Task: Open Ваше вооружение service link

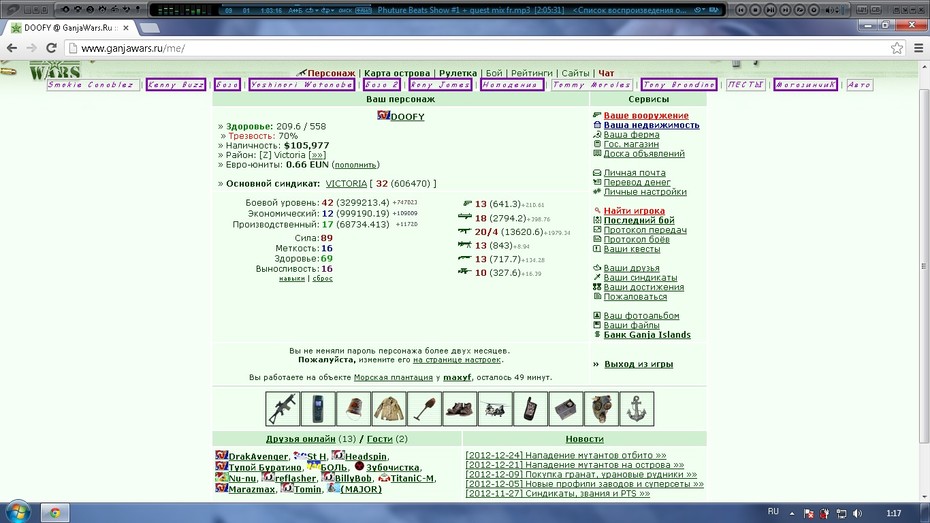Action: tap(646, 116)
